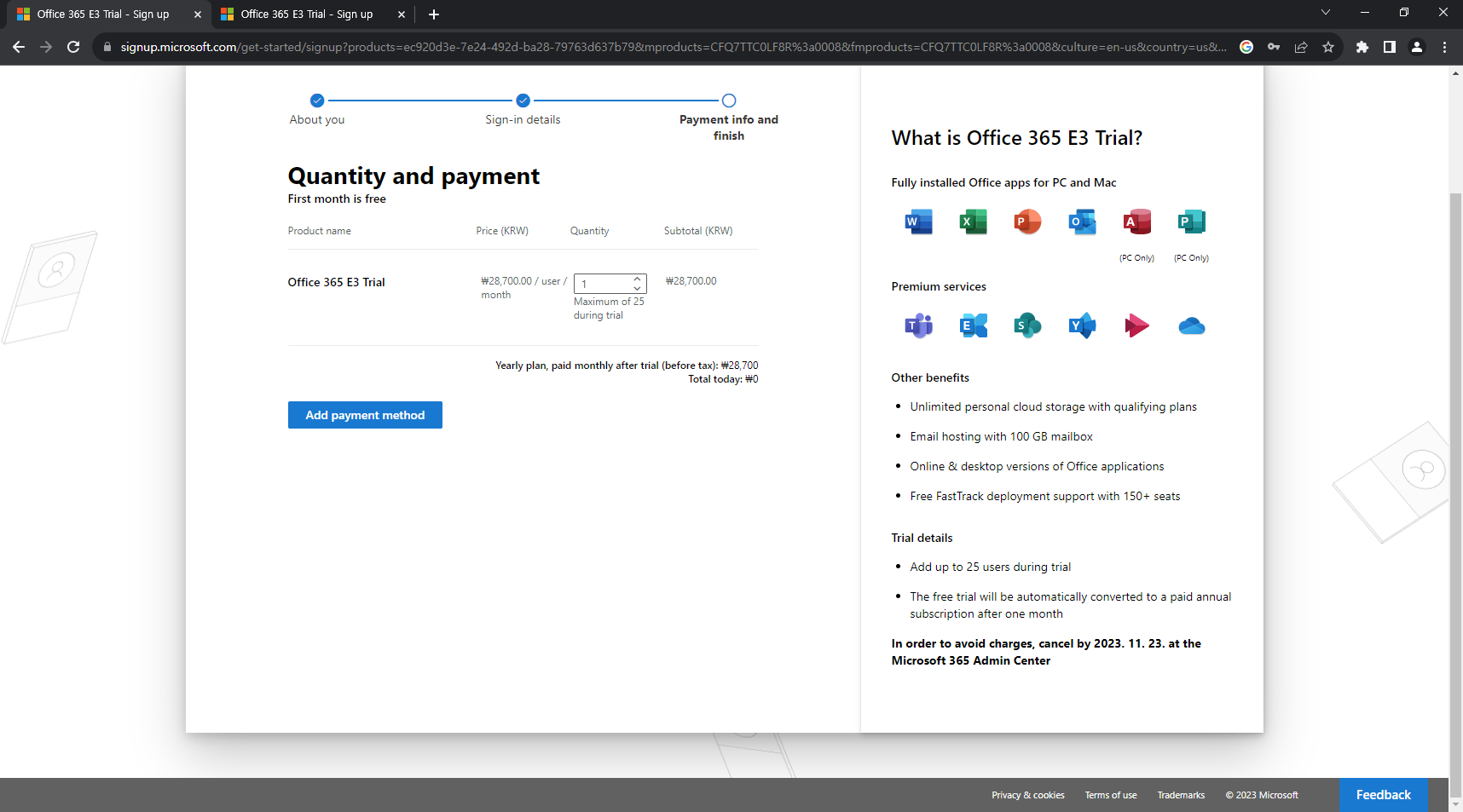Open a new browser tab
1463x812 pixels.
(x=434, y=14)
